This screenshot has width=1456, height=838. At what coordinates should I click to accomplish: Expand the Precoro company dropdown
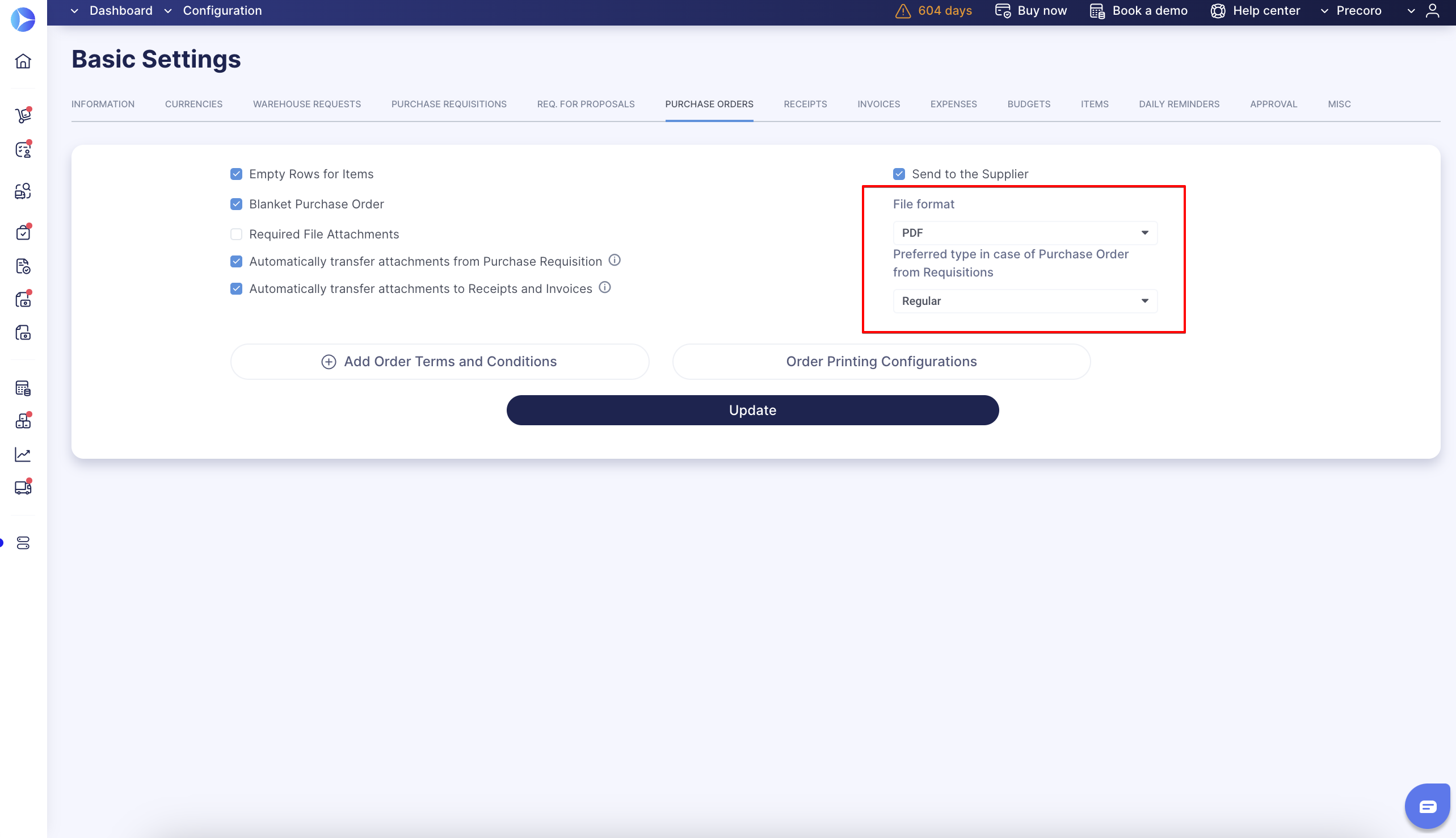[x=1324, y=11]
